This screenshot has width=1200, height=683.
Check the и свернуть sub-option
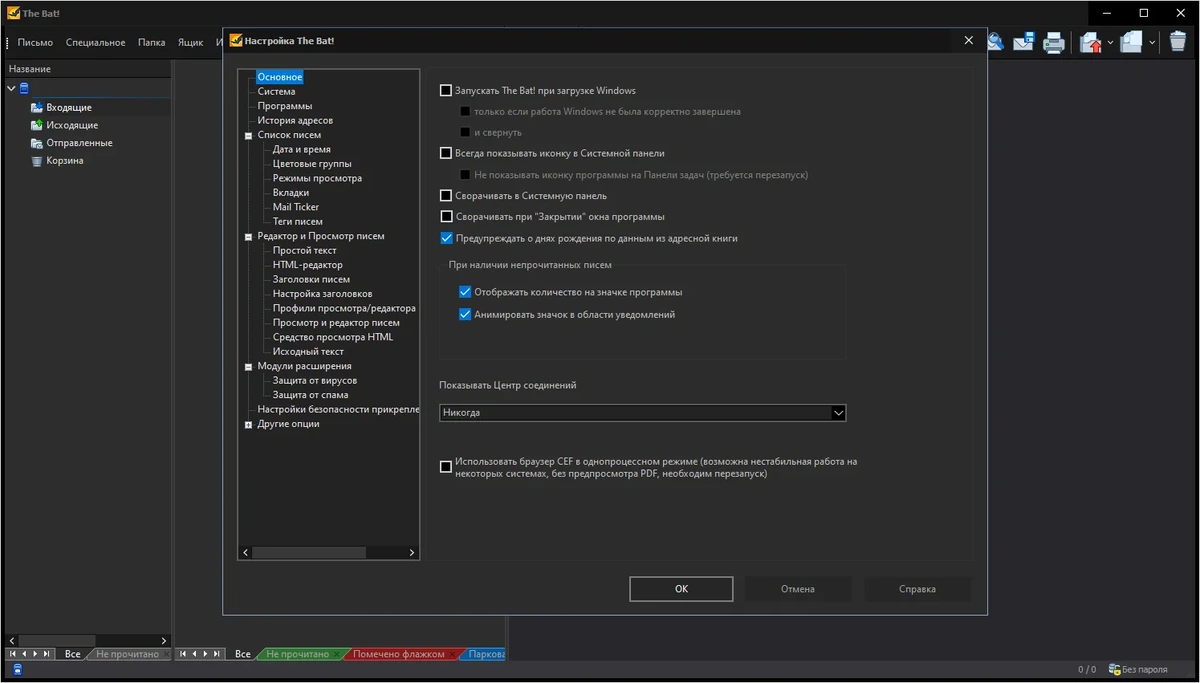465,133
